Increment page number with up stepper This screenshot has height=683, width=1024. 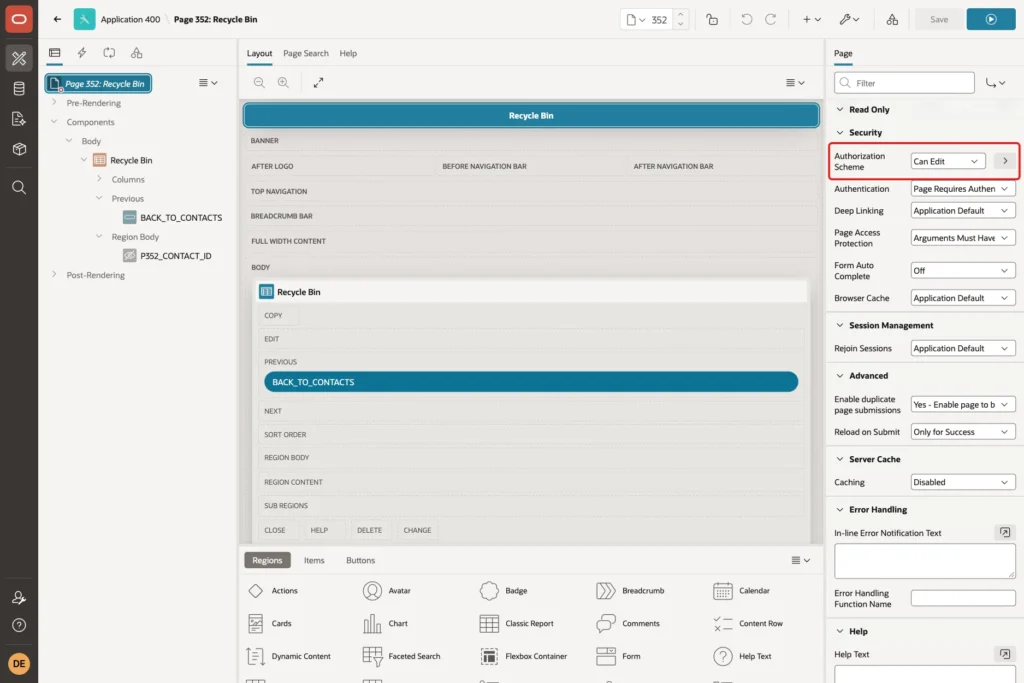pos(680,14)
